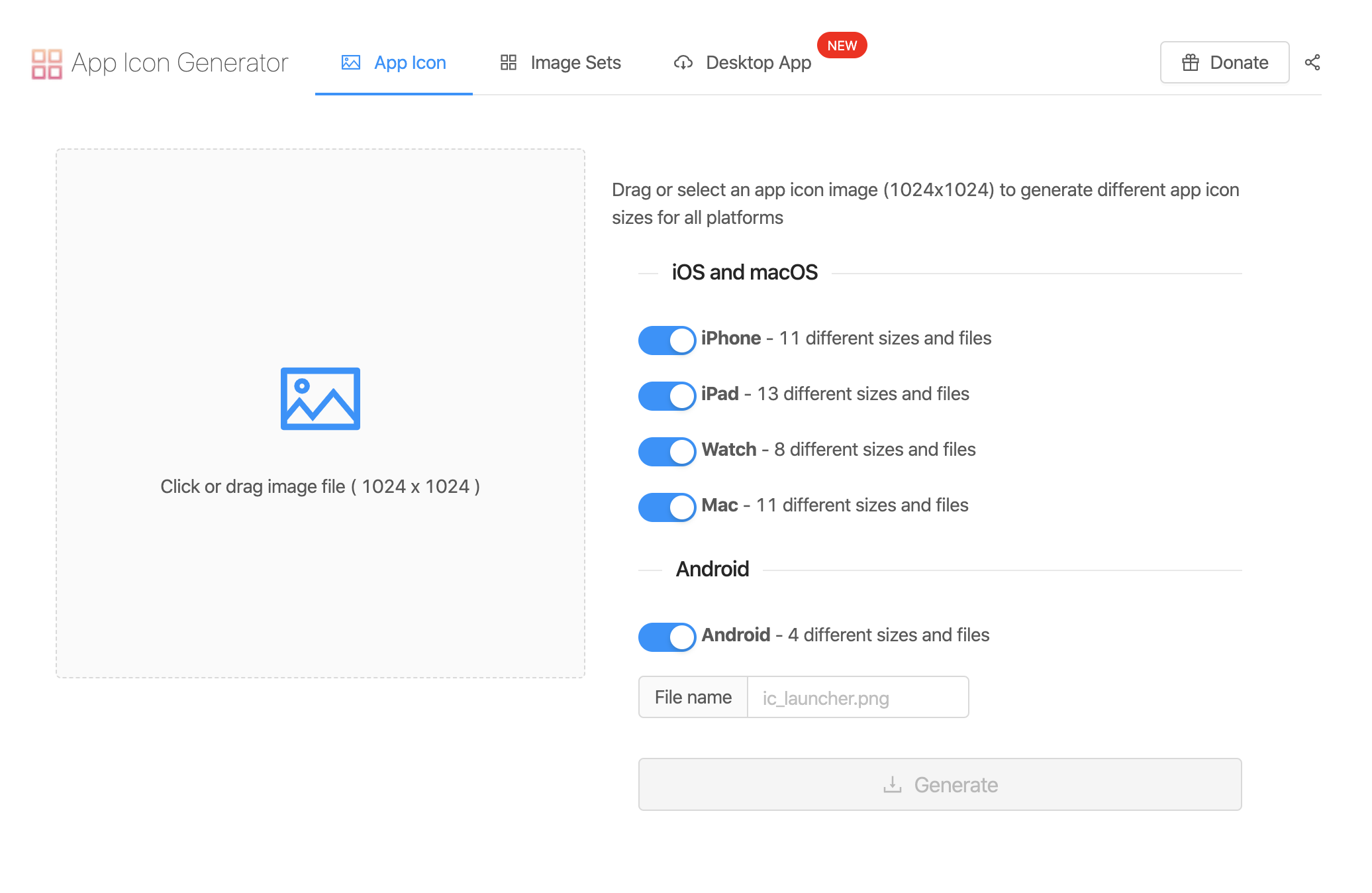Click the download icon on Generate
The height and width of the screenshot is (893, 1372).
click(892, 784)
